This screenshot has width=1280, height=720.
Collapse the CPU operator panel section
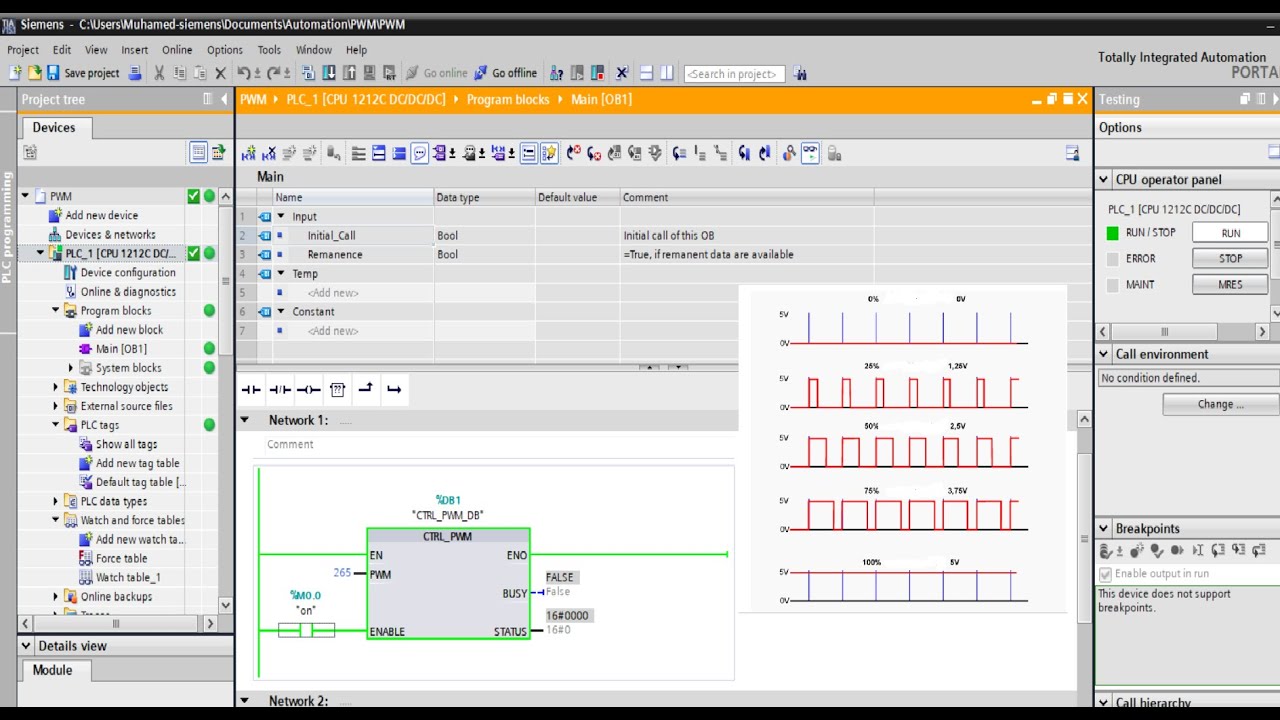(1104, 180)
